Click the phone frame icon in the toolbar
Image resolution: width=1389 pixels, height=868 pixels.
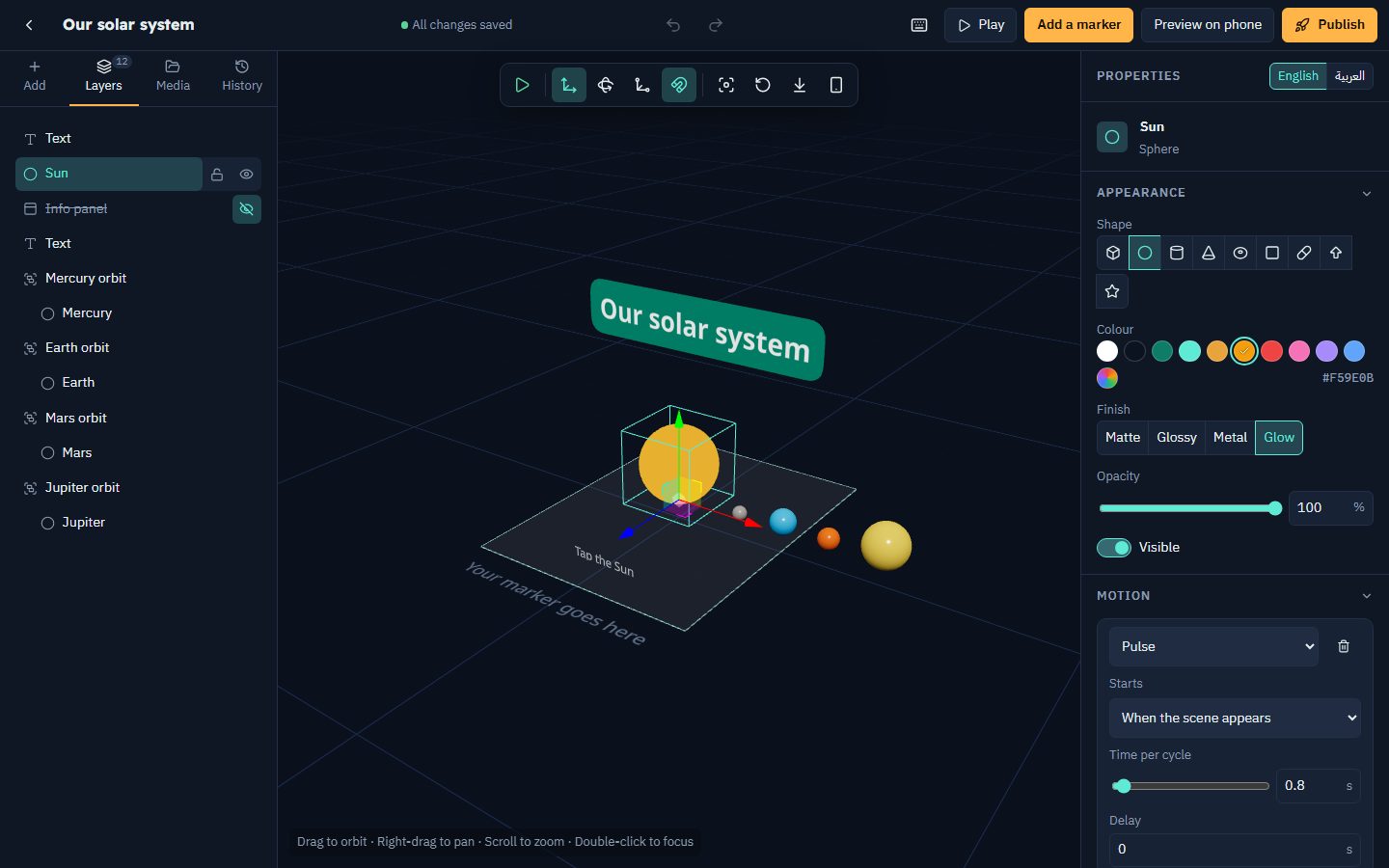coord(836,85)
